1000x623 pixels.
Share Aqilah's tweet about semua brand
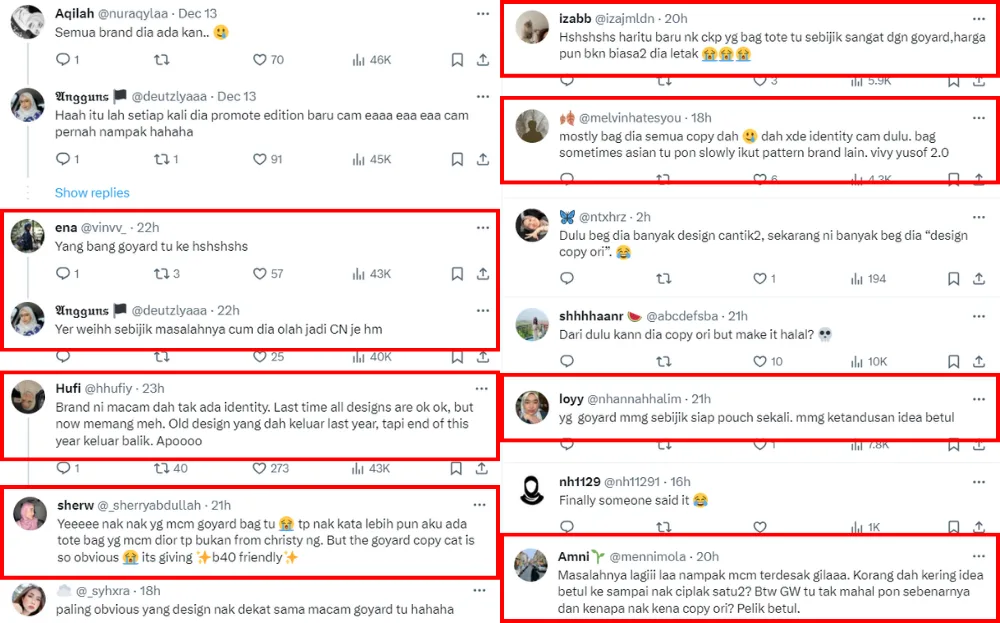482,60
